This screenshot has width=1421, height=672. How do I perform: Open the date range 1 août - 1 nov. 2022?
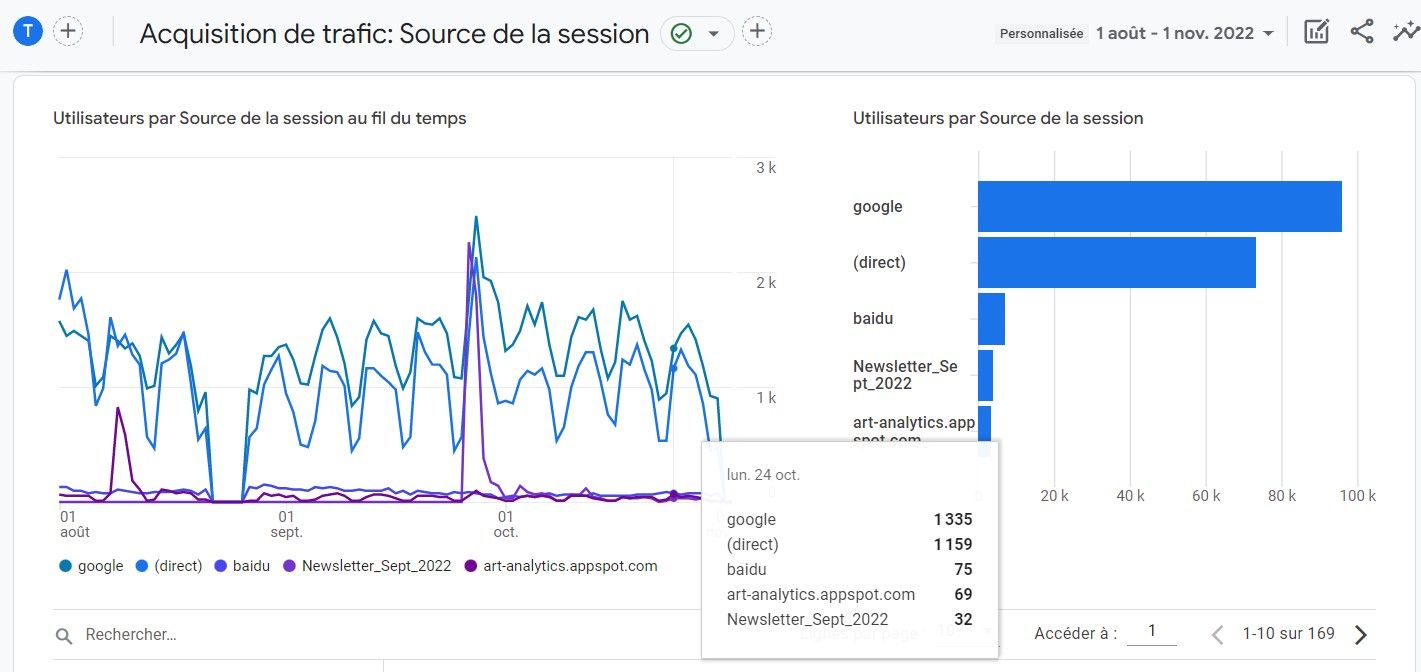[x=1184, y=33]
